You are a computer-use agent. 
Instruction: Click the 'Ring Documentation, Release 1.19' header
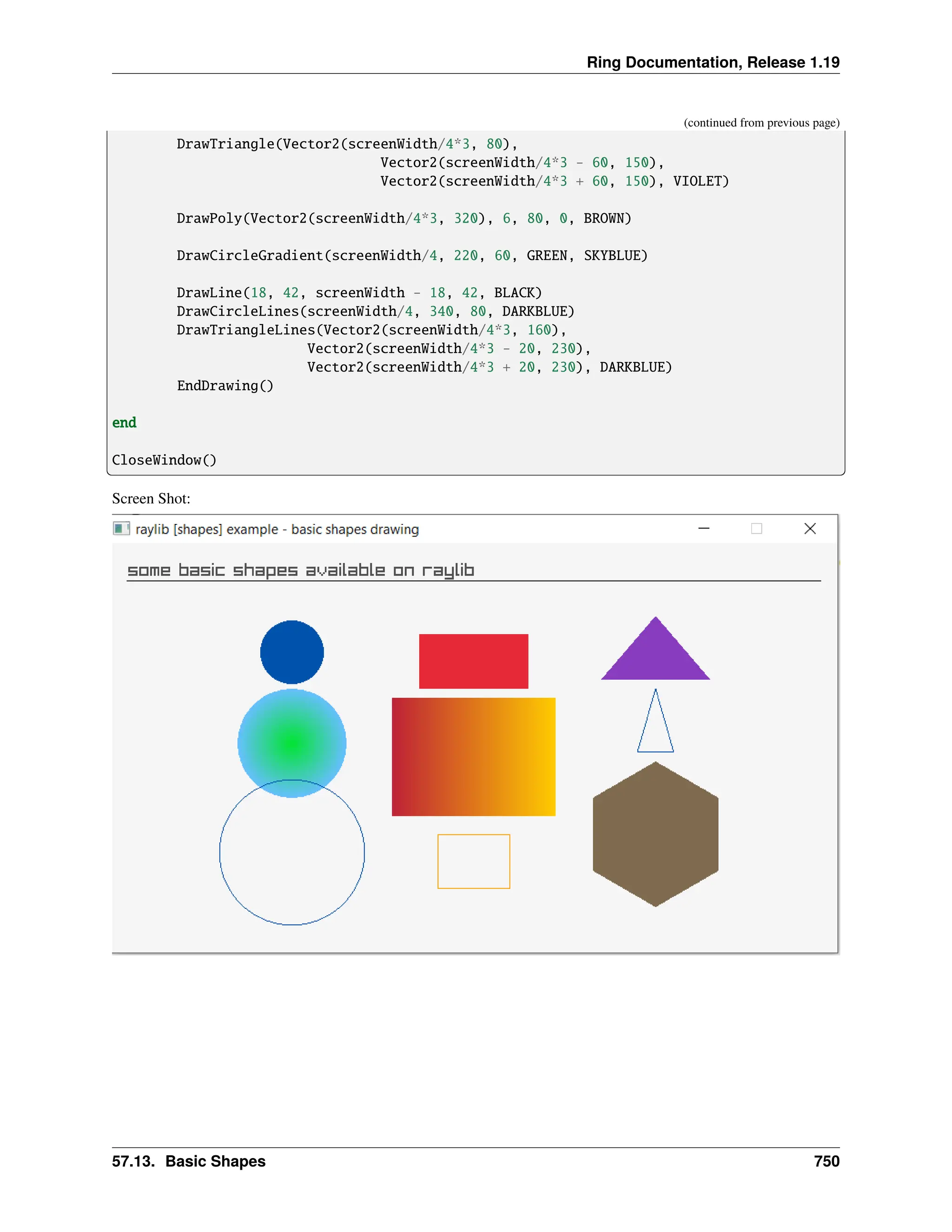click(x=713, y=62)
